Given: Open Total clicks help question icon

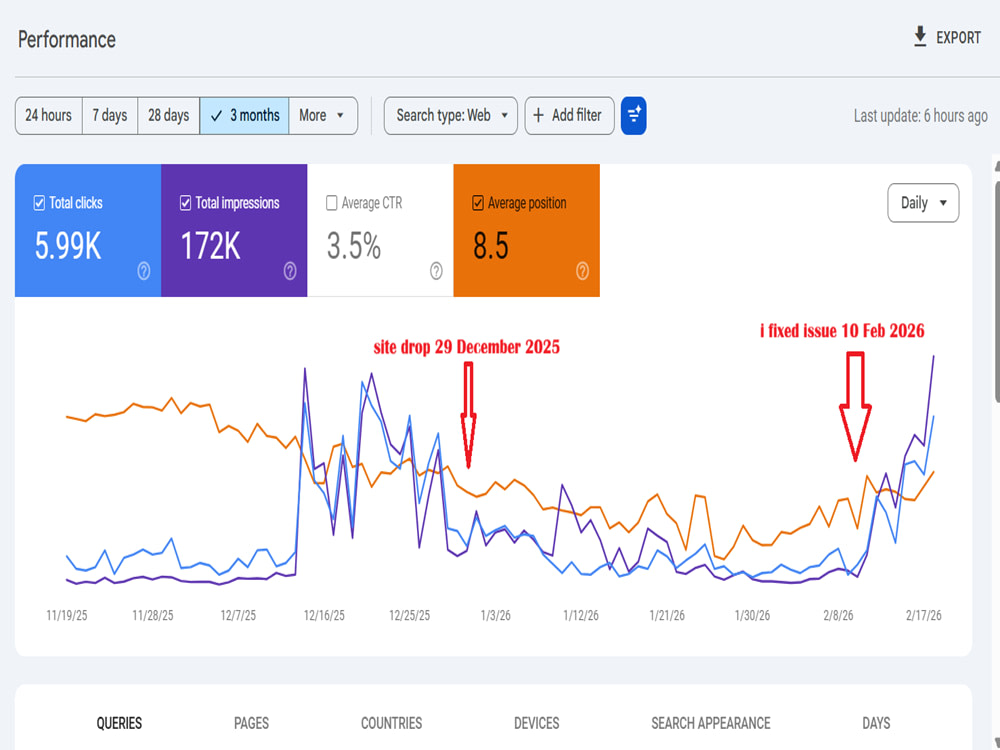Looking at the screenshot, I should tap(143, 271).
